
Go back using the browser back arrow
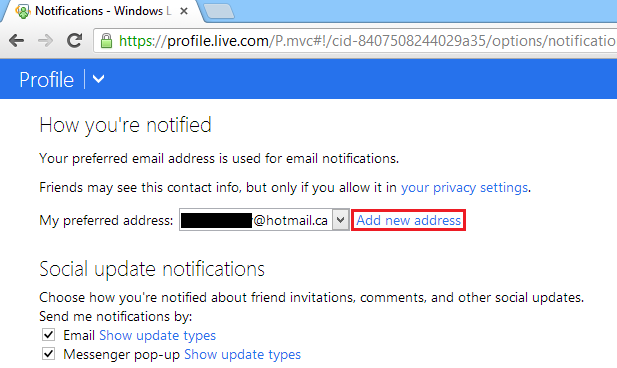[17, 40]
